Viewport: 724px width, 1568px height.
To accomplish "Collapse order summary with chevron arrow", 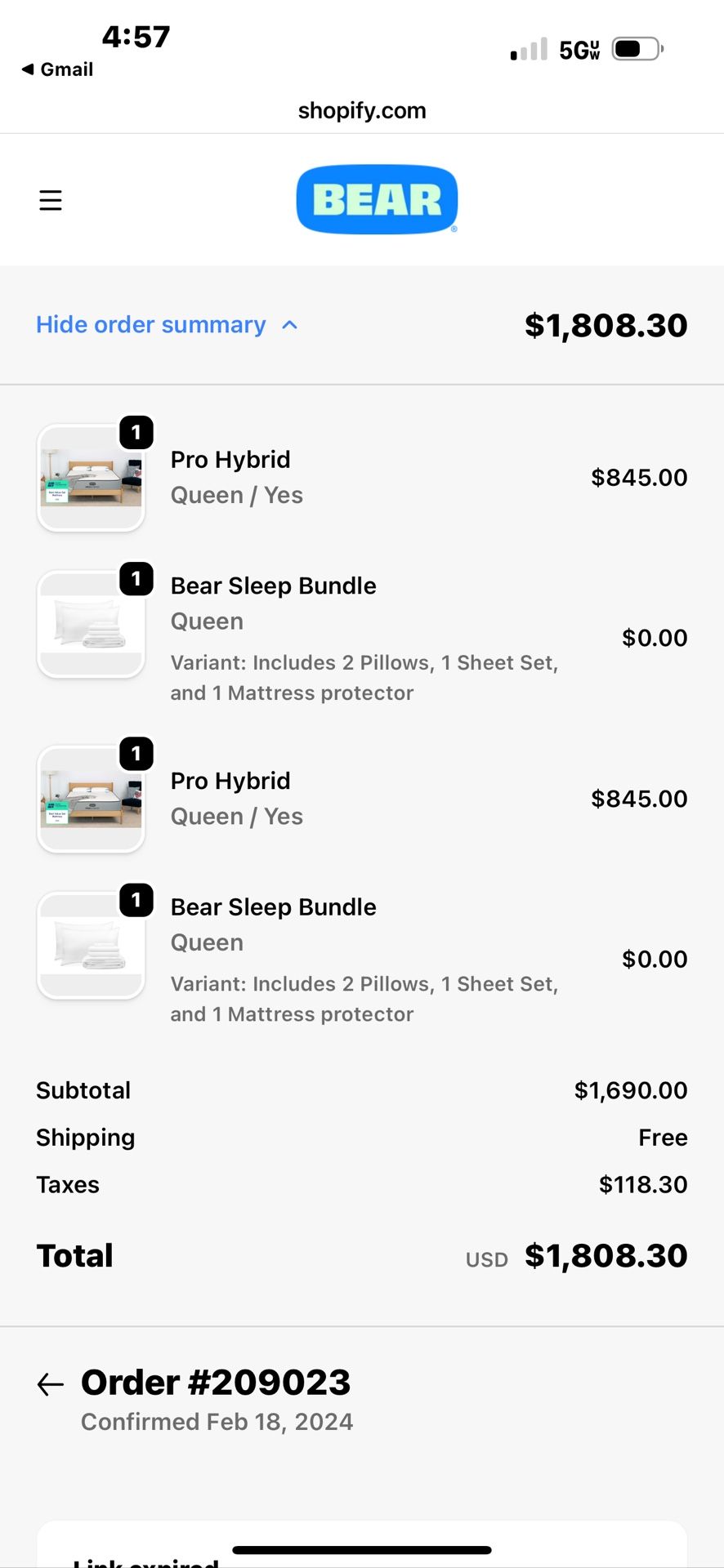I will coord(289,325).
